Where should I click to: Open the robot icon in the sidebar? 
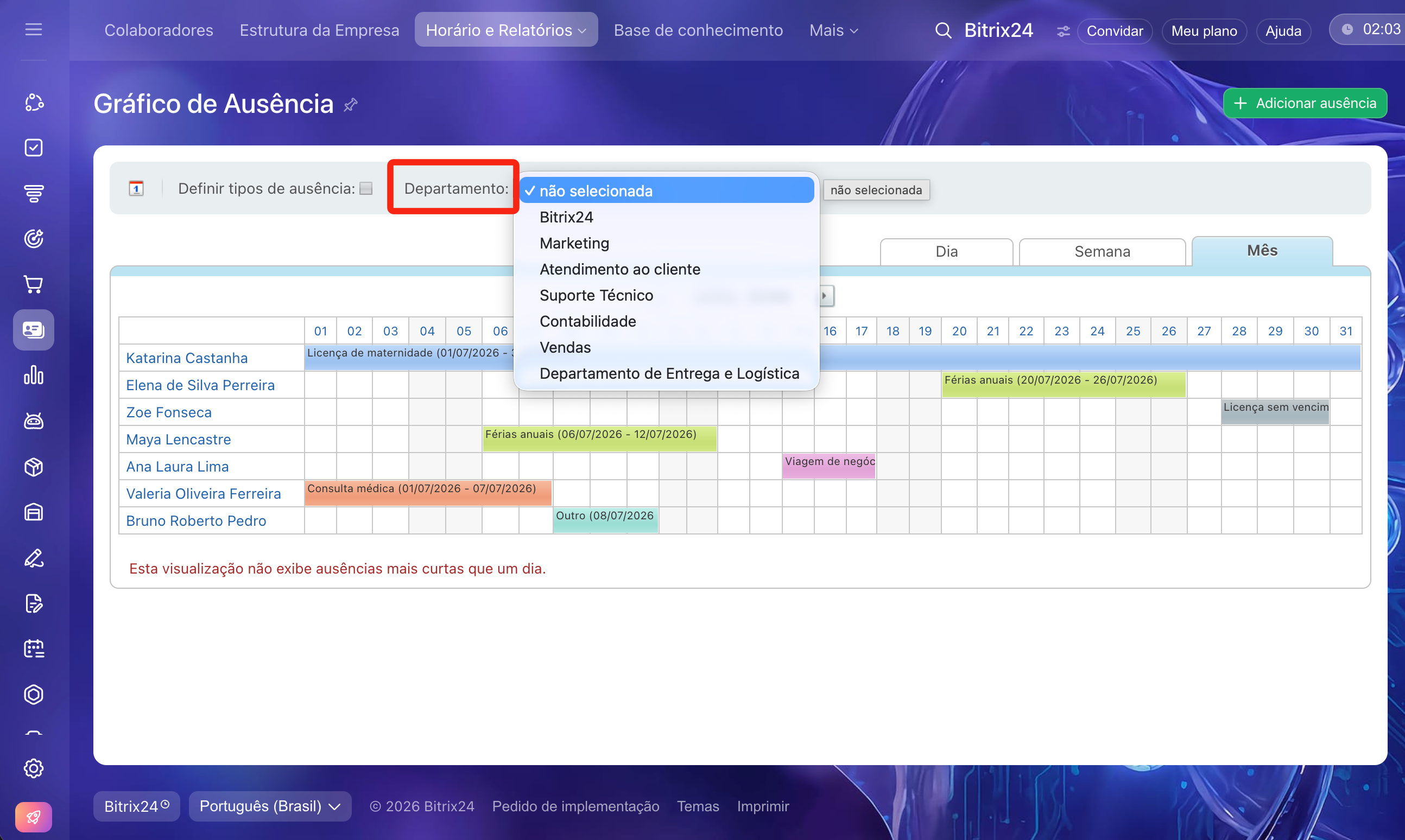(x=34, y=421)
